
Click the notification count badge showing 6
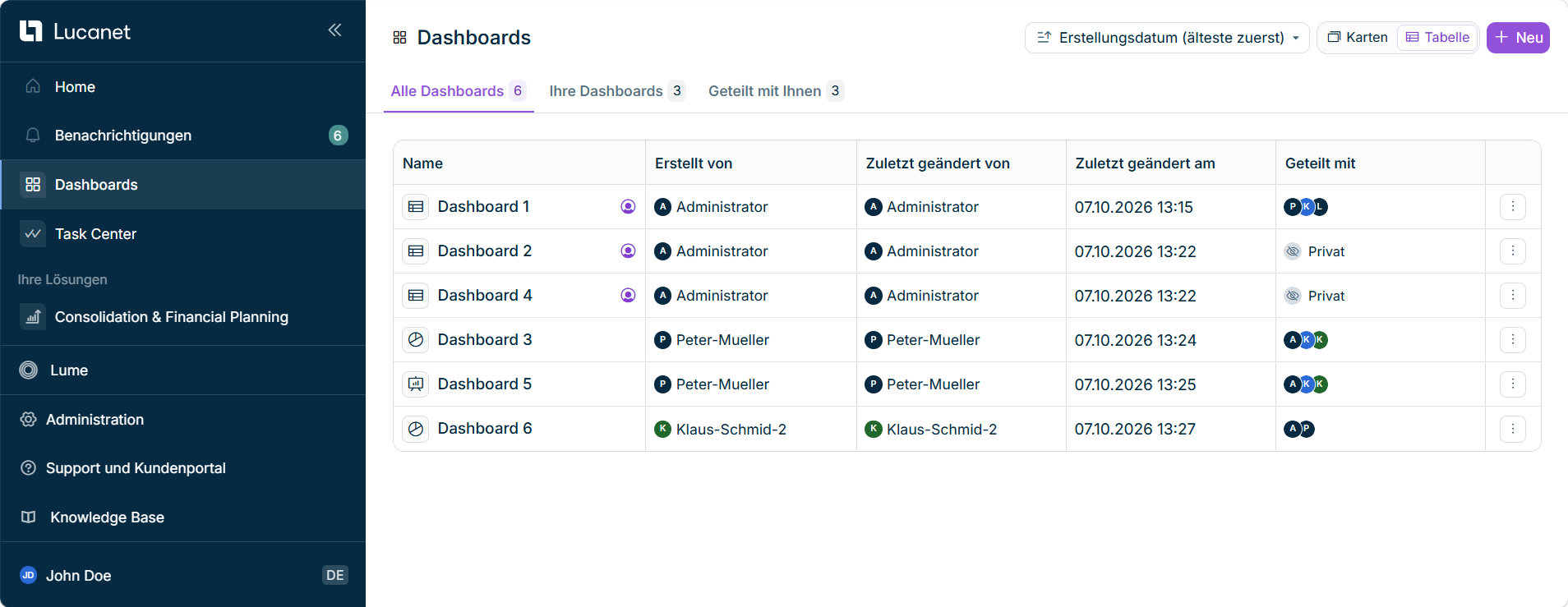pos(338,136)
